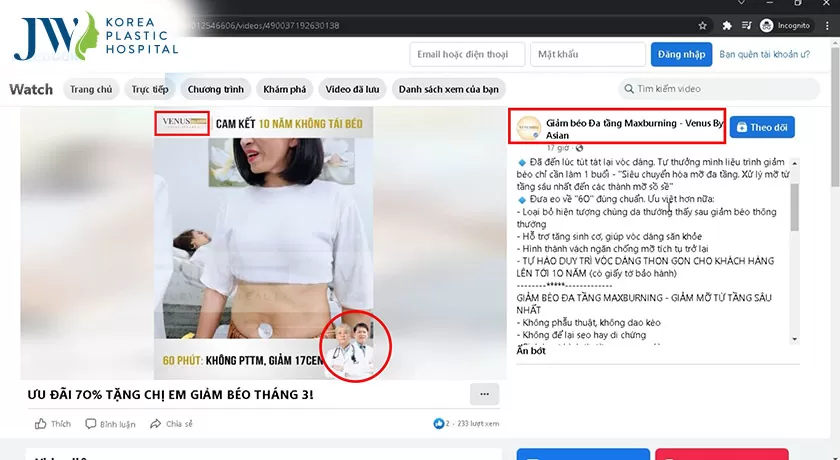The image size is (840, 460).
Task: Click the Không phẫu thuật, không dao kéo line
Action: click(x=589, y=322)
